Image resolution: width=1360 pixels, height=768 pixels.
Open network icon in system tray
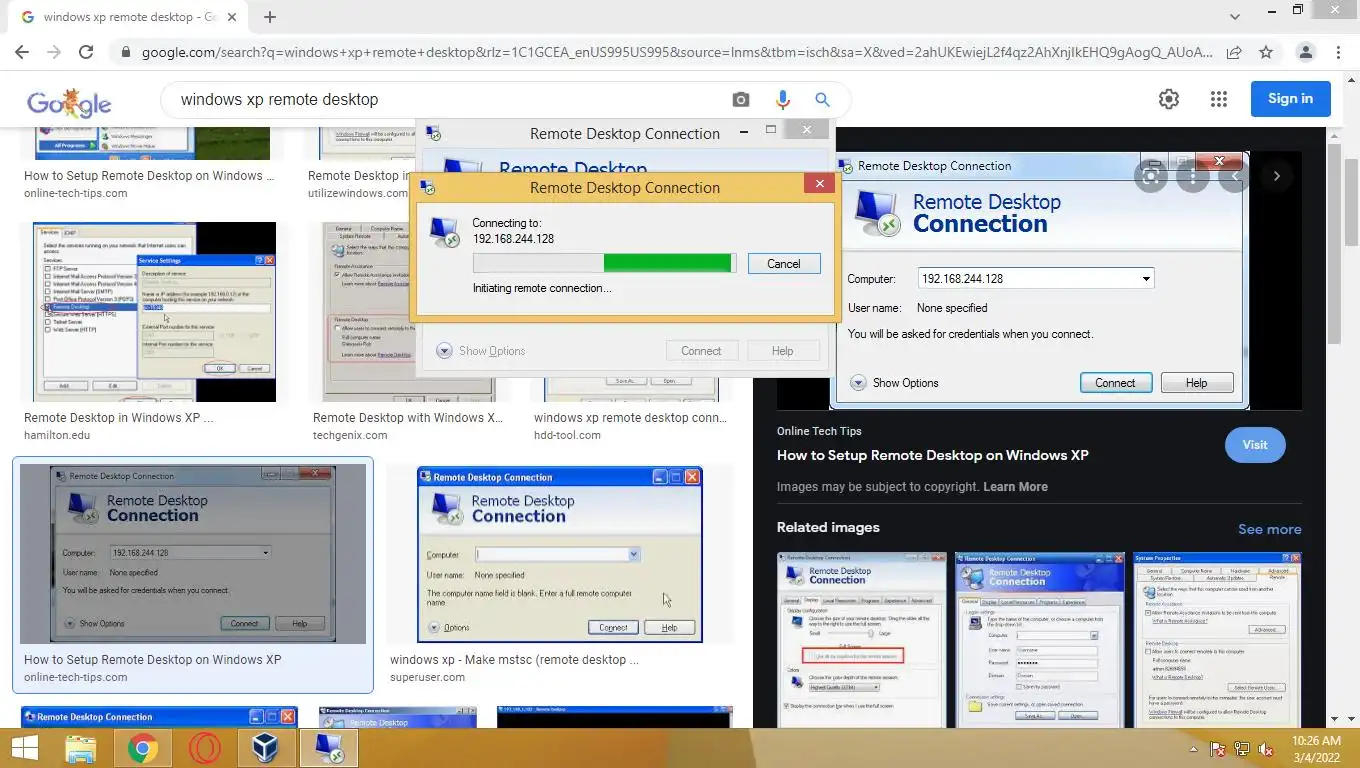1242,749
